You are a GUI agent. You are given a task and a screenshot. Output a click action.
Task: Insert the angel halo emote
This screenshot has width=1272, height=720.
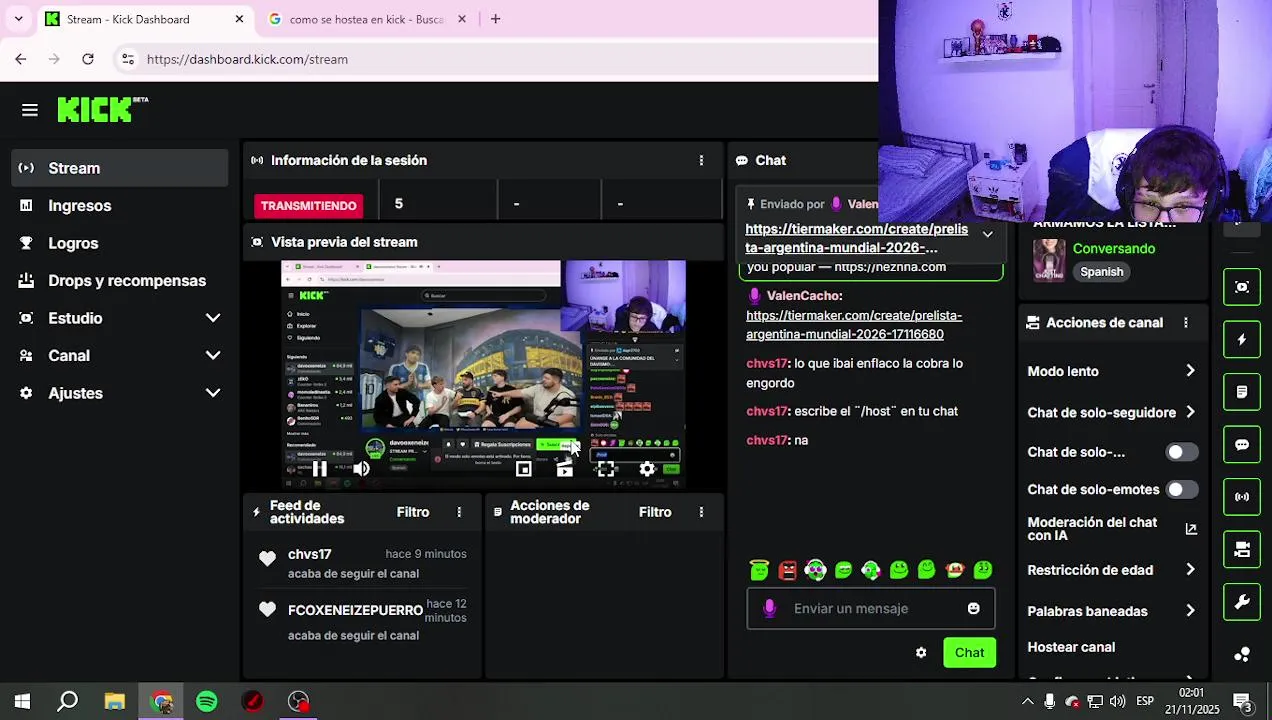[x=759, y=570]
